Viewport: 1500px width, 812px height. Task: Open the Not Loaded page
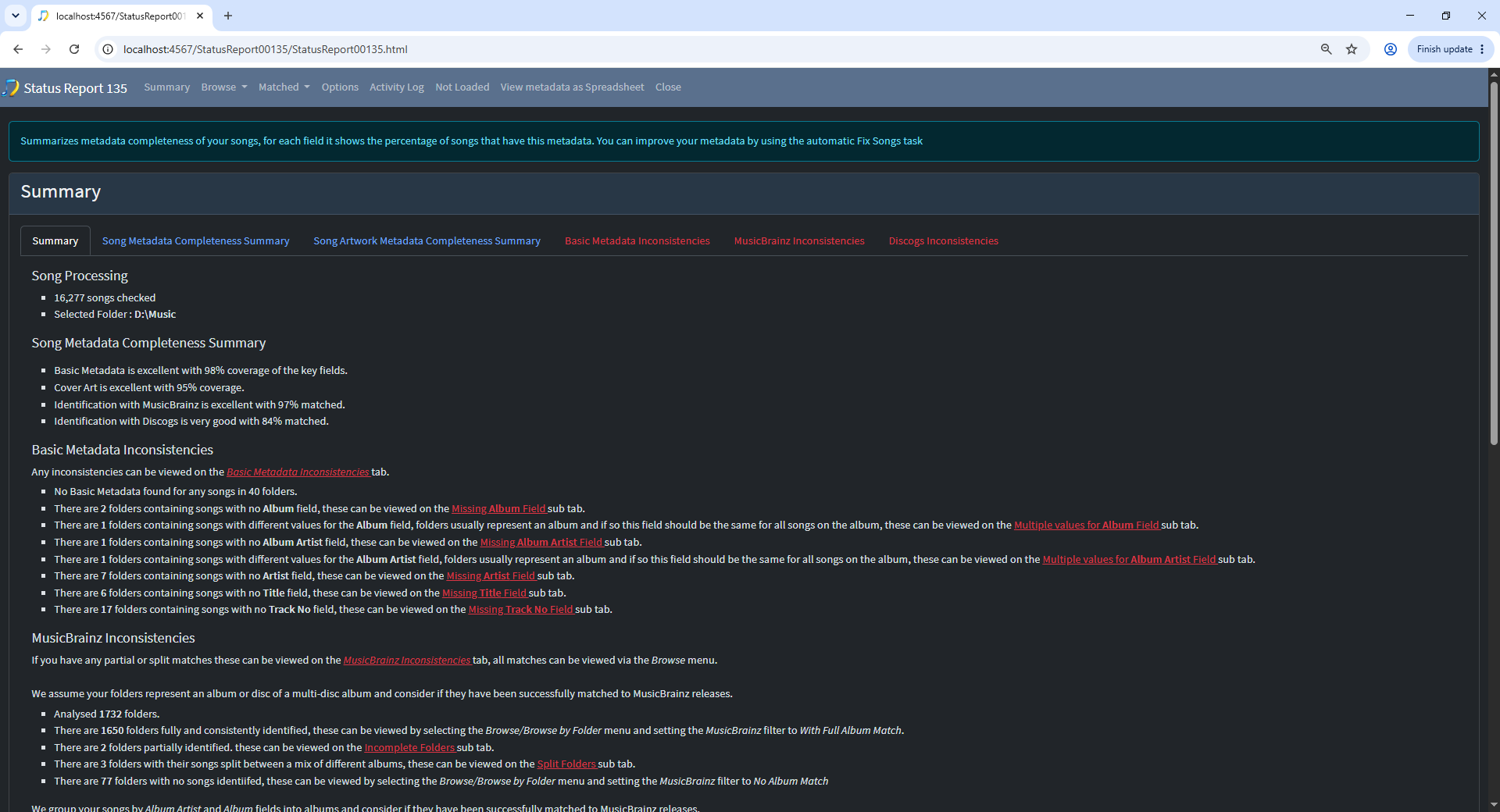(x=462, y=87)
